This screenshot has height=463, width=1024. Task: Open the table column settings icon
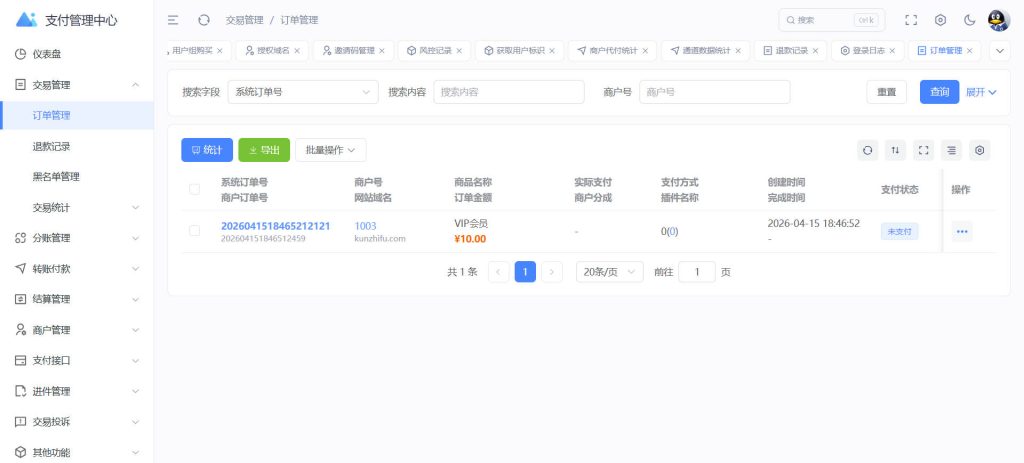980,150
